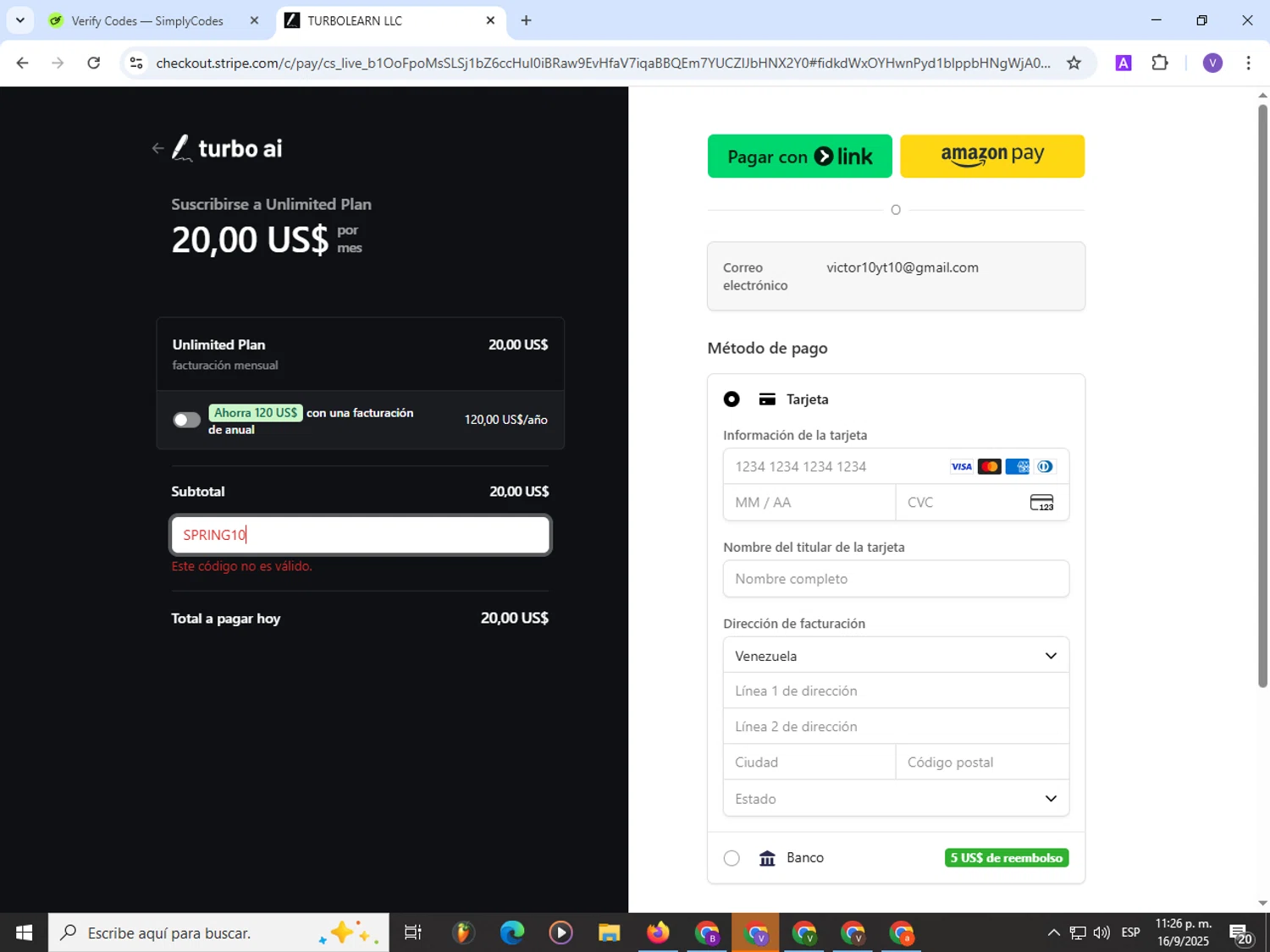Bookmark this page with the star icon
This screenshot has height=952, width=1270.
1074,63
